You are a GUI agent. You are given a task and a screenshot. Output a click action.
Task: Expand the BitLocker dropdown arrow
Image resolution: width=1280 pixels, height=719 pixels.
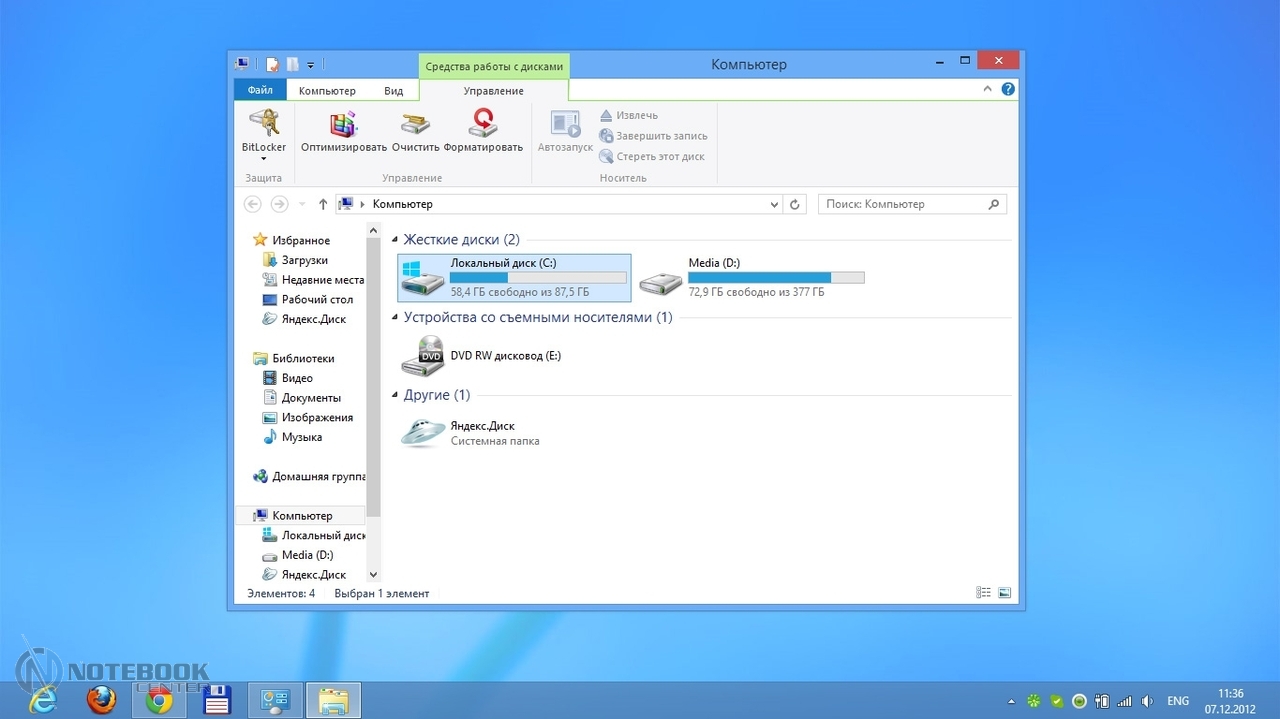point(264,159)
